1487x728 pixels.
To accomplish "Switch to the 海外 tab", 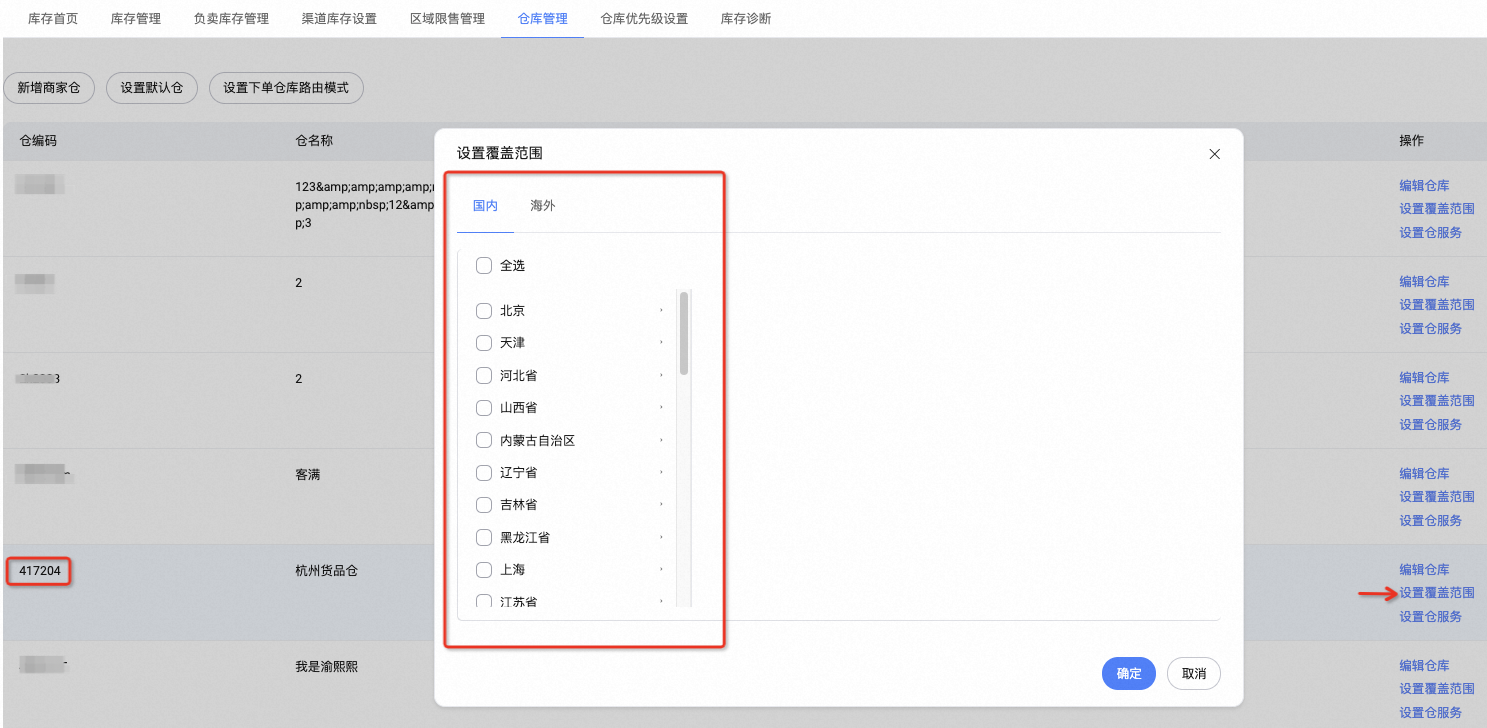I will (x=543, y=206).
